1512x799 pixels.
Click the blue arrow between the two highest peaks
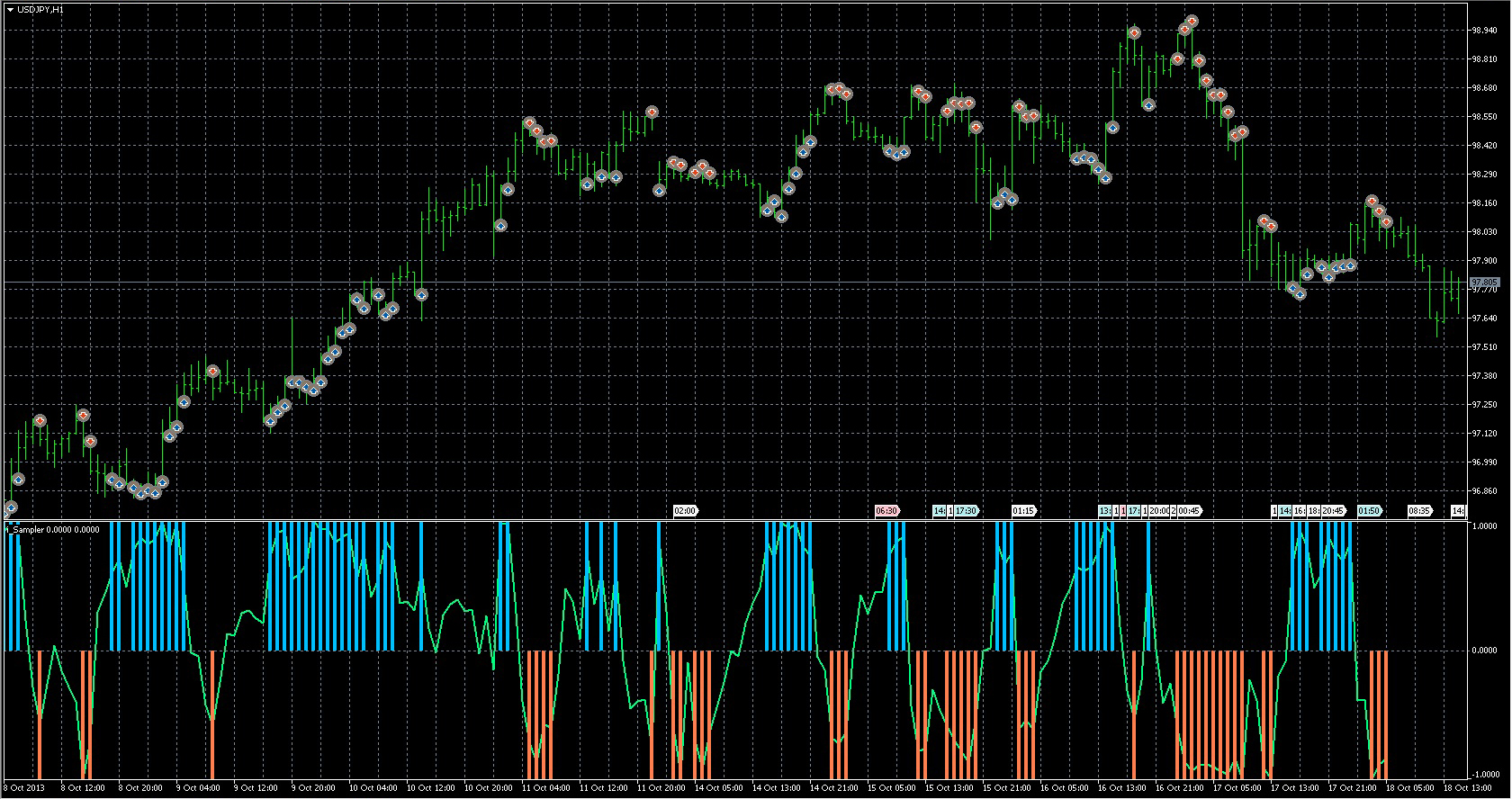[1148, 104]
